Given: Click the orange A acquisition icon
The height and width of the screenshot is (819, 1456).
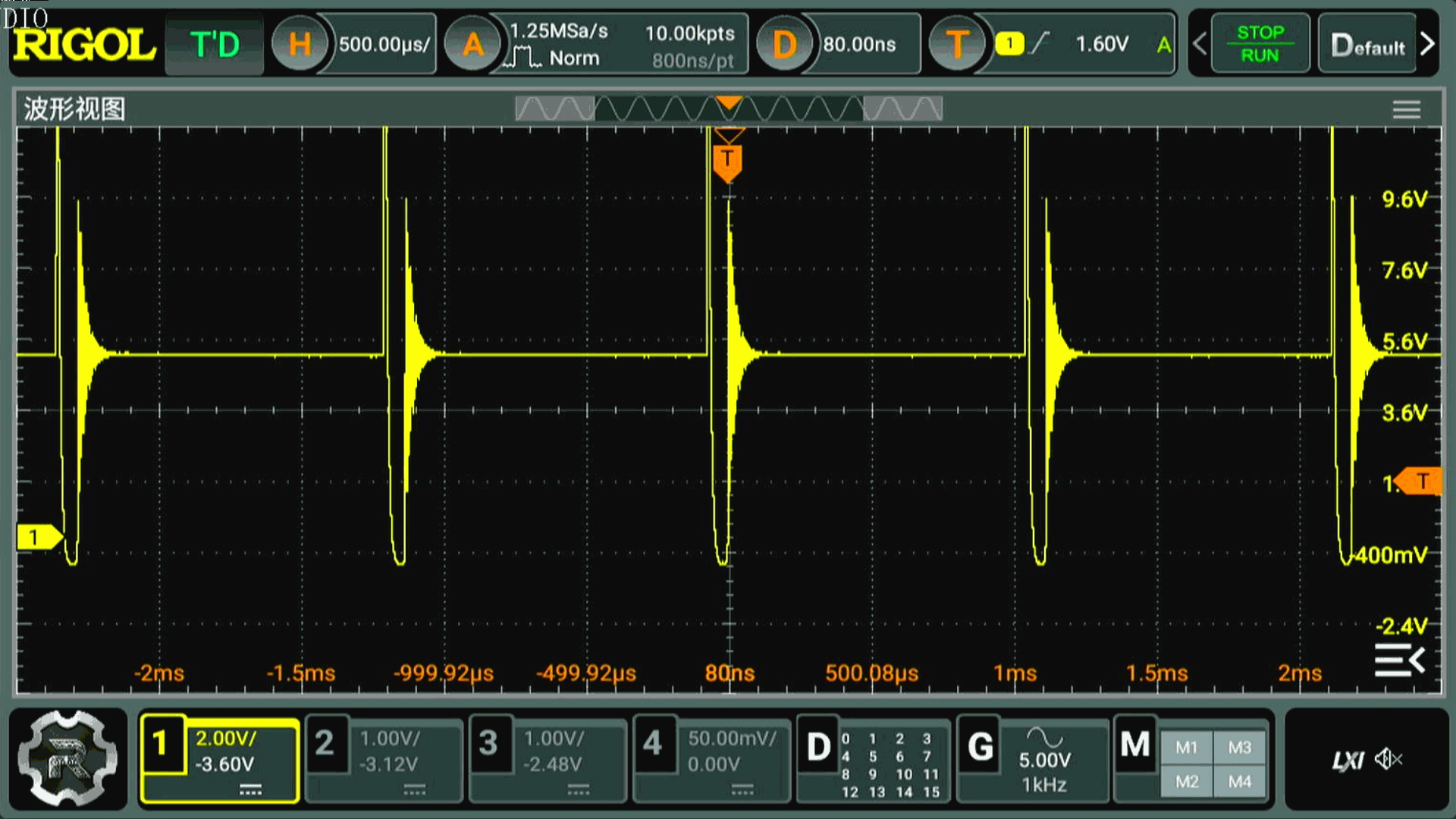Looking at the screenshot, I should pyautogui.click(x=472, y=44).
